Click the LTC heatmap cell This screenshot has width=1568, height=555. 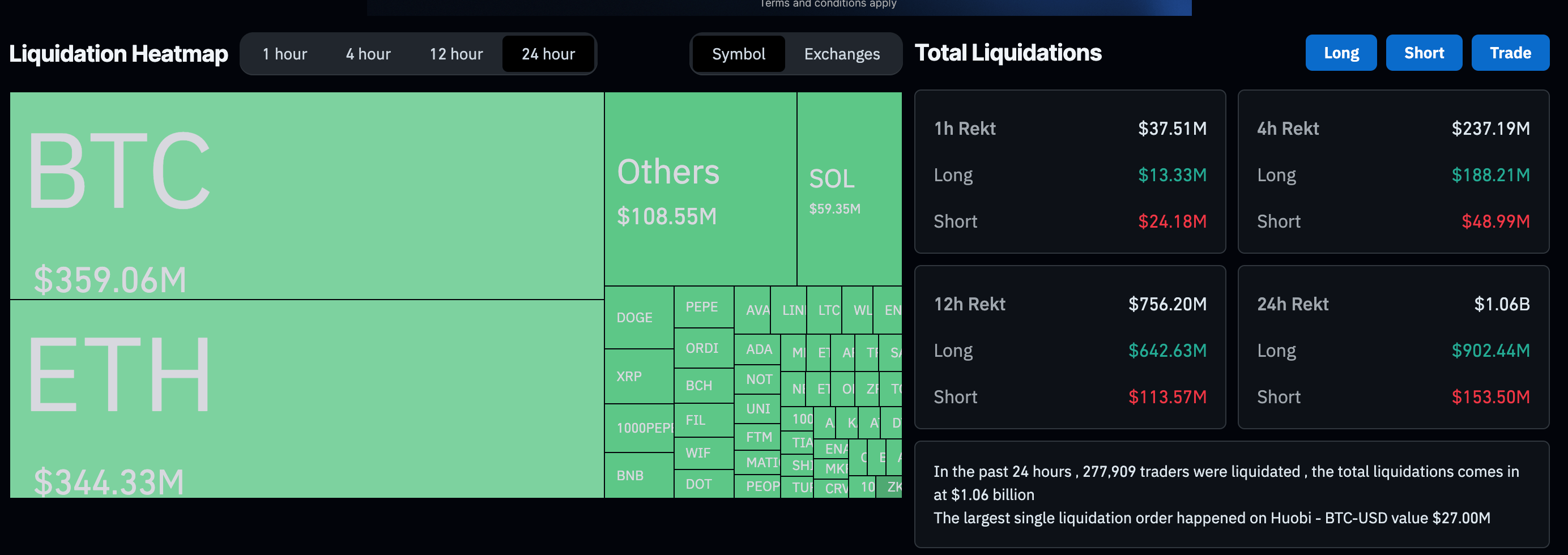(824, 310)
